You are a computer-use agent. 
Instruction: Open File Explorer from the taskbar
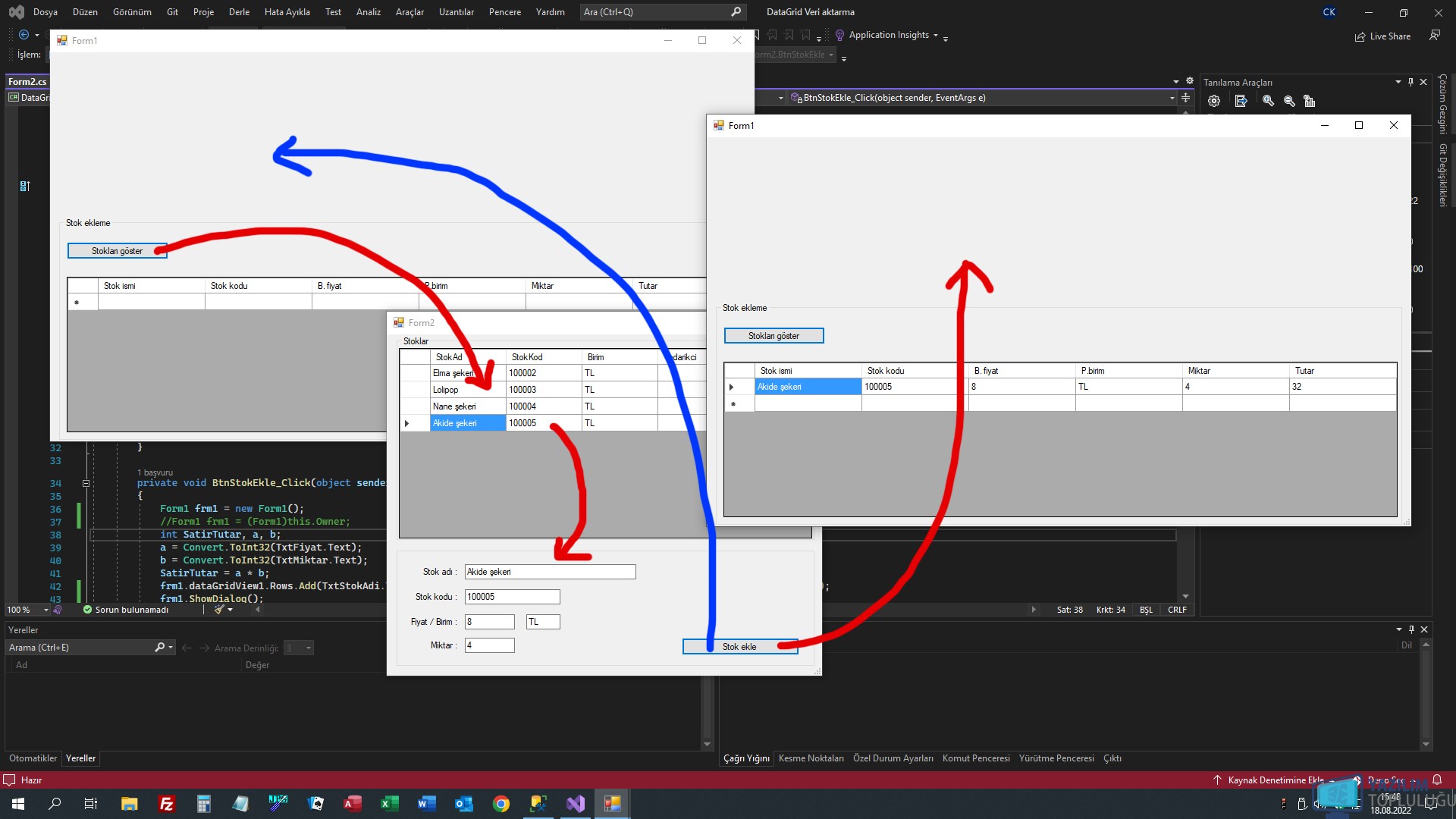[130, 804]
